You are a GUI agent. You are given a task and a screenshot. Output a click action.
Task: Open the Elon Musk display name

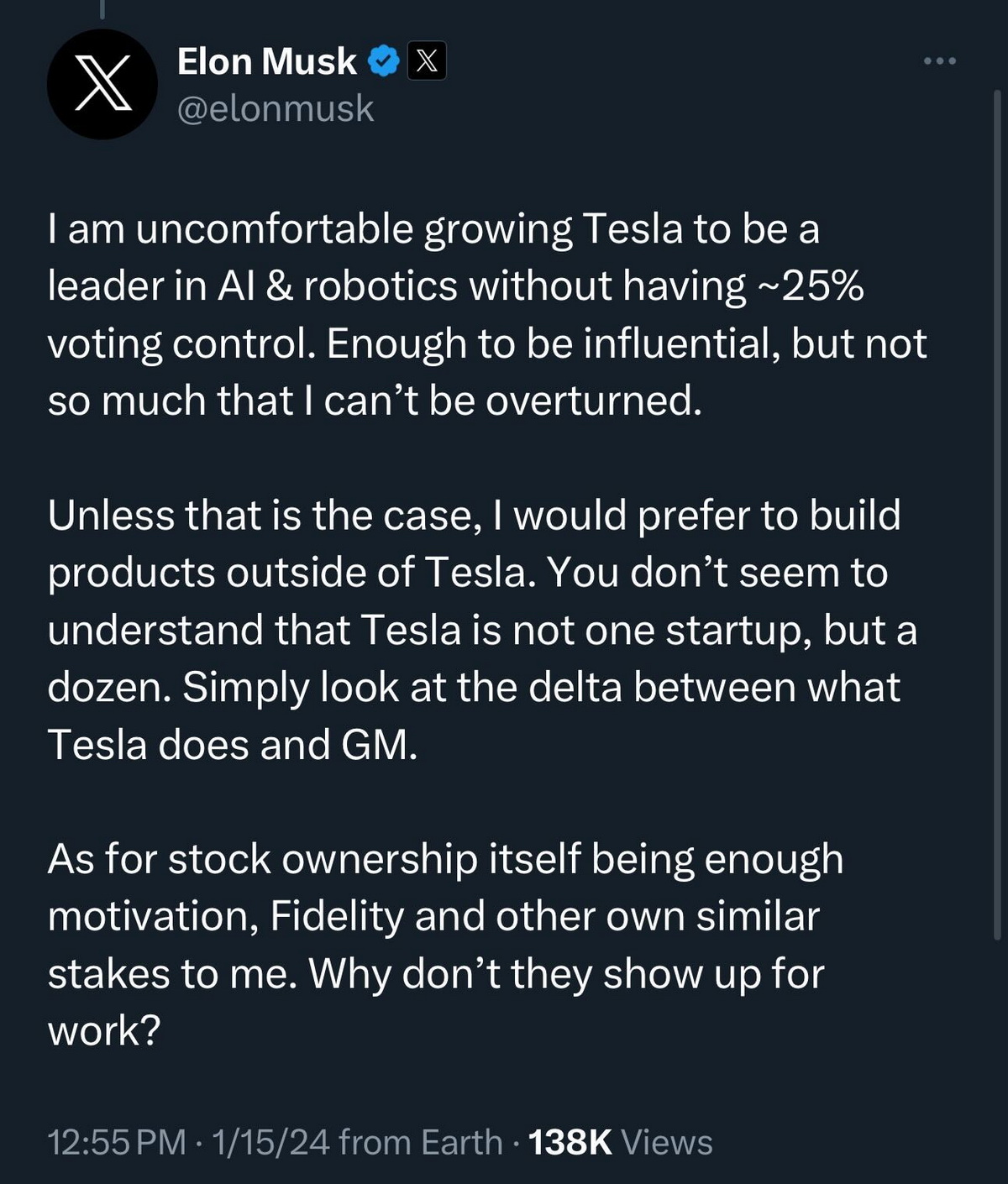267,62
